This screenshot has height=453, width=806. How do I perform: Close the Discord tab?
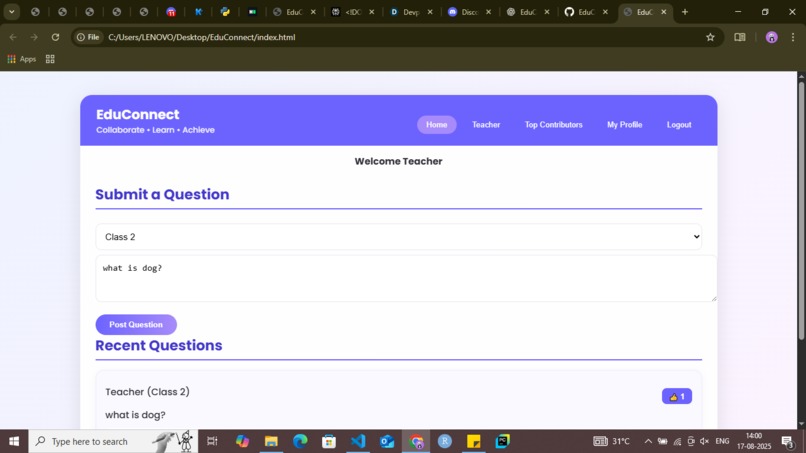click(x=488, y=12)
